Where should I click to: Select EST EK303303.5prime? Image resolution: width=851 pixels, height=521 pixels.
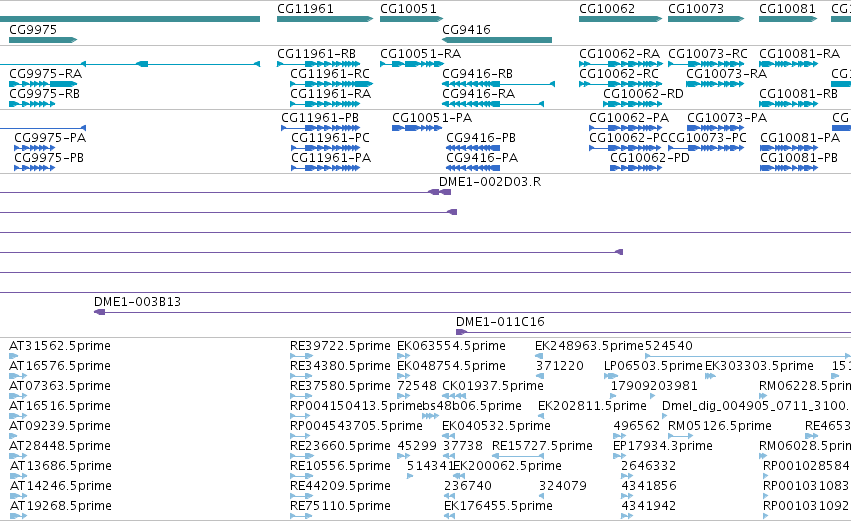pos(710,376)
